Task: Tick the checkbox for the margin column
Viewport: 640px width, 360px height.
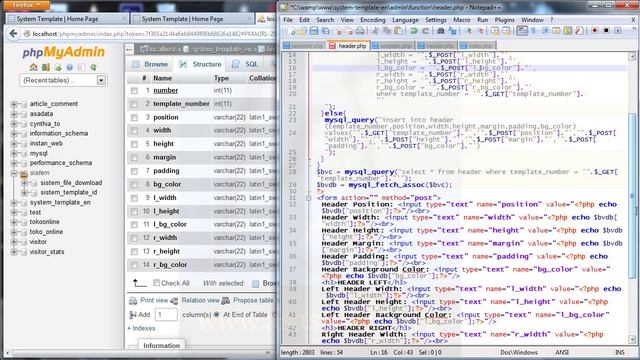Action: 134,158
